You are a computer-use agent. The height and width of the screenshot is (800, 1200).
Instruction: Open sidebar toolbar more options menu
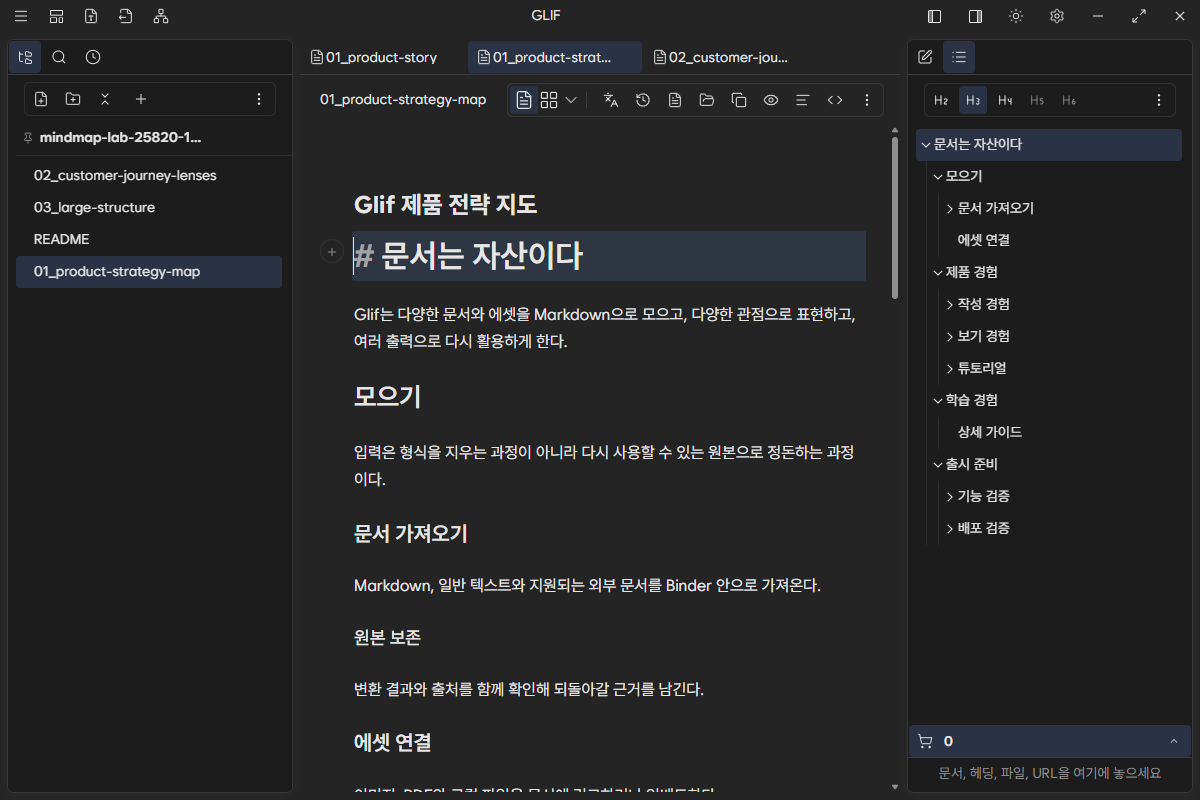[259, 99]
